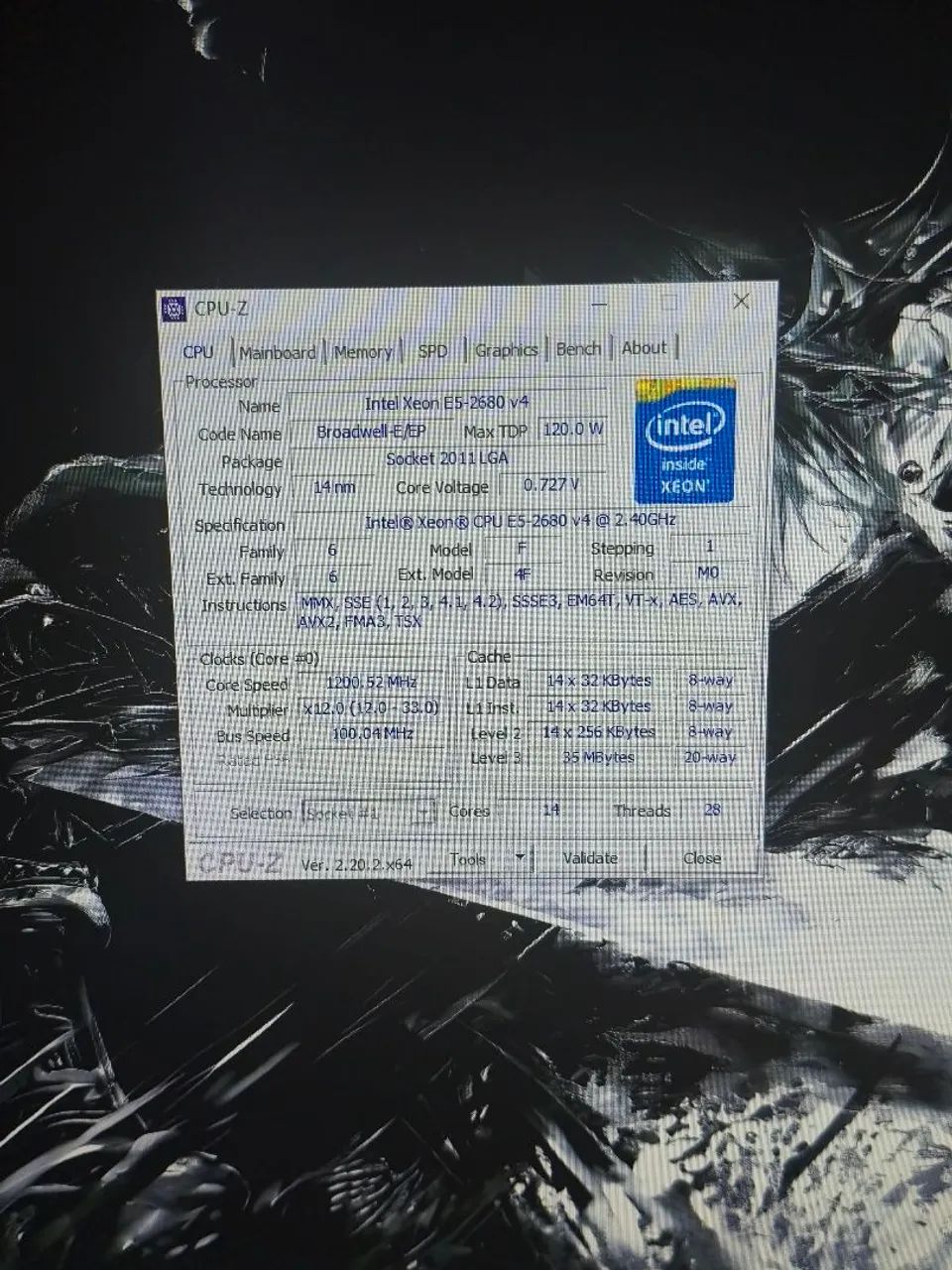Click the Multiplier value x12.0 (12.0 - 33.0)
952x1270 pixels.
371,708
